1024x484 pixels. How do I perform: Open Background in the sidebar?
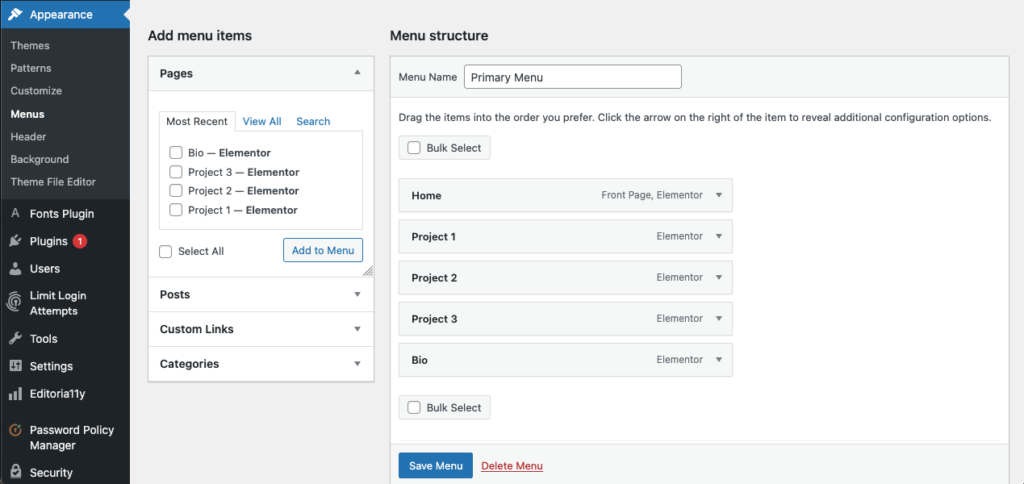(39, 159)
